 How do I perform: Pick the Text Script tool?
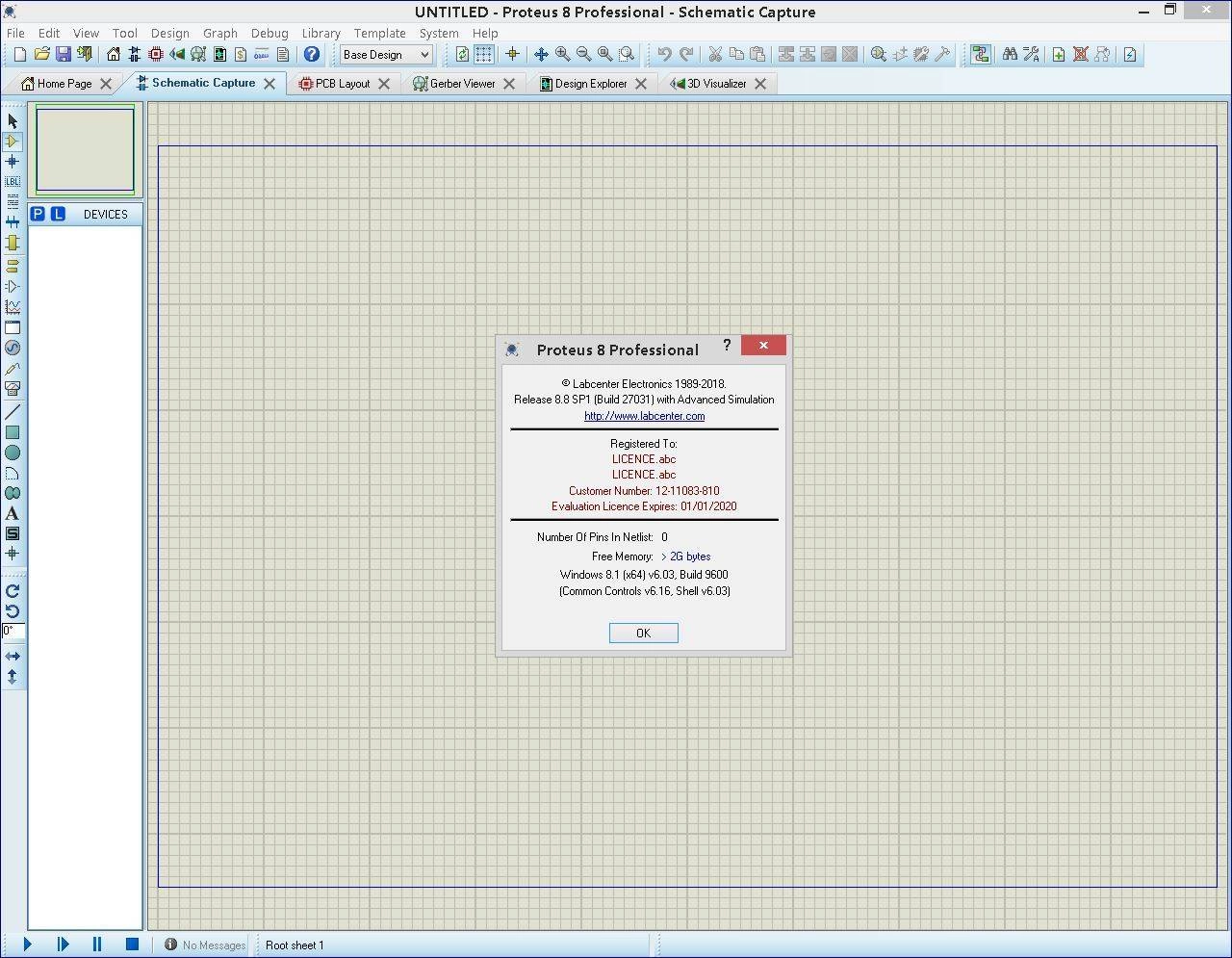(13, 201)
